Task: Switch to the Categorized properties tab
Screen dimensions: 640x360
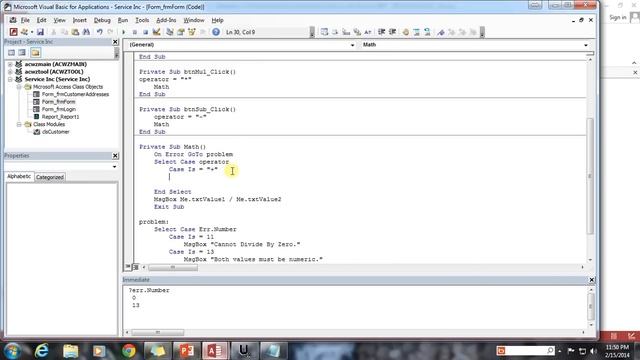Action: point(50,177)
